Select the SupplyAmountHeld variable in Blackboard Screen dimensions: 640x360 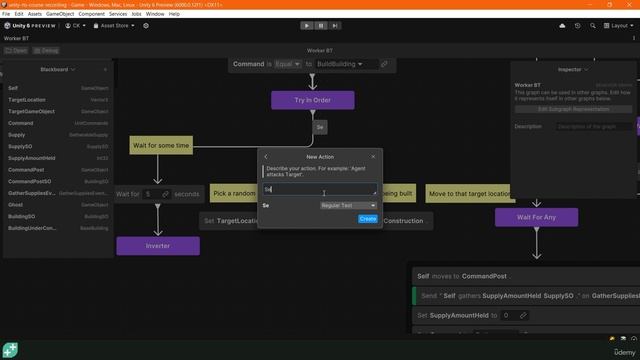coord(58,158)
